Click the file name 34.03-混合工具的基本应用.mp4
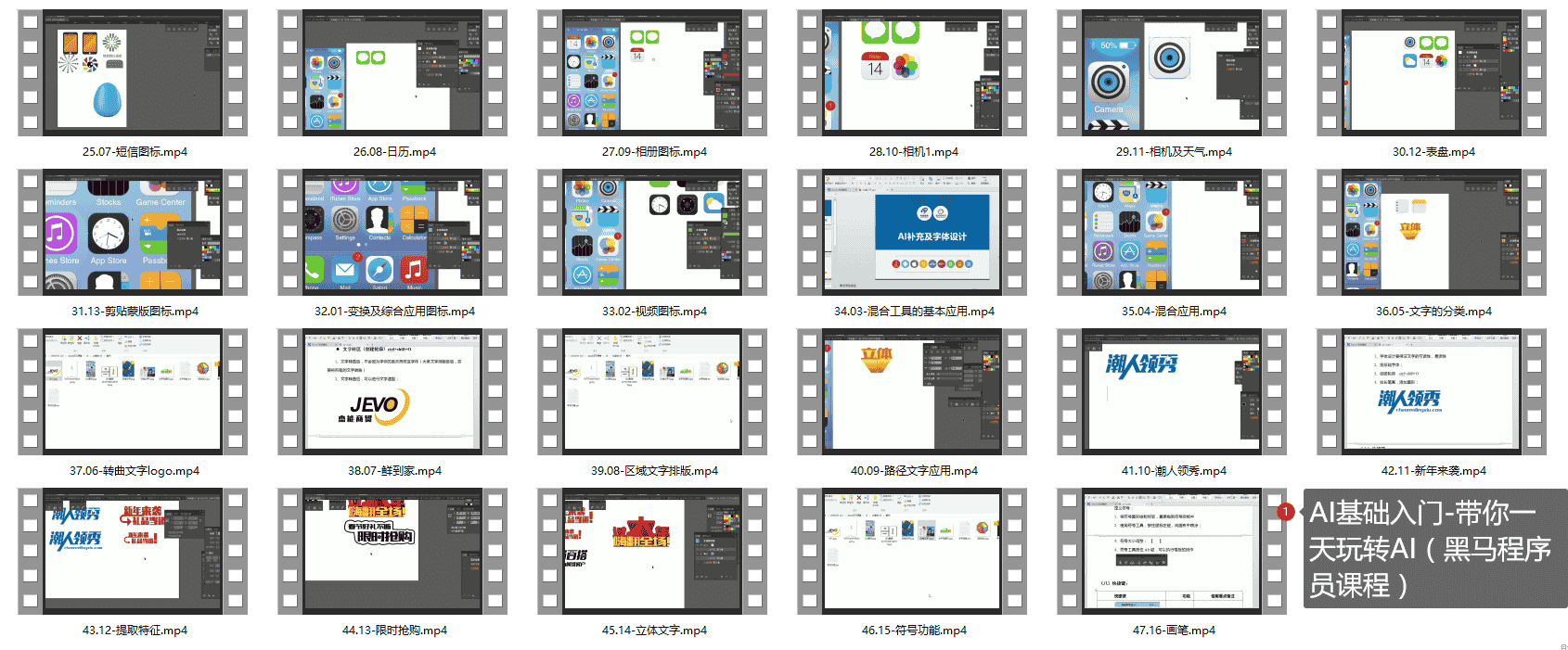Screen dimensions: 1568x650 914,312
